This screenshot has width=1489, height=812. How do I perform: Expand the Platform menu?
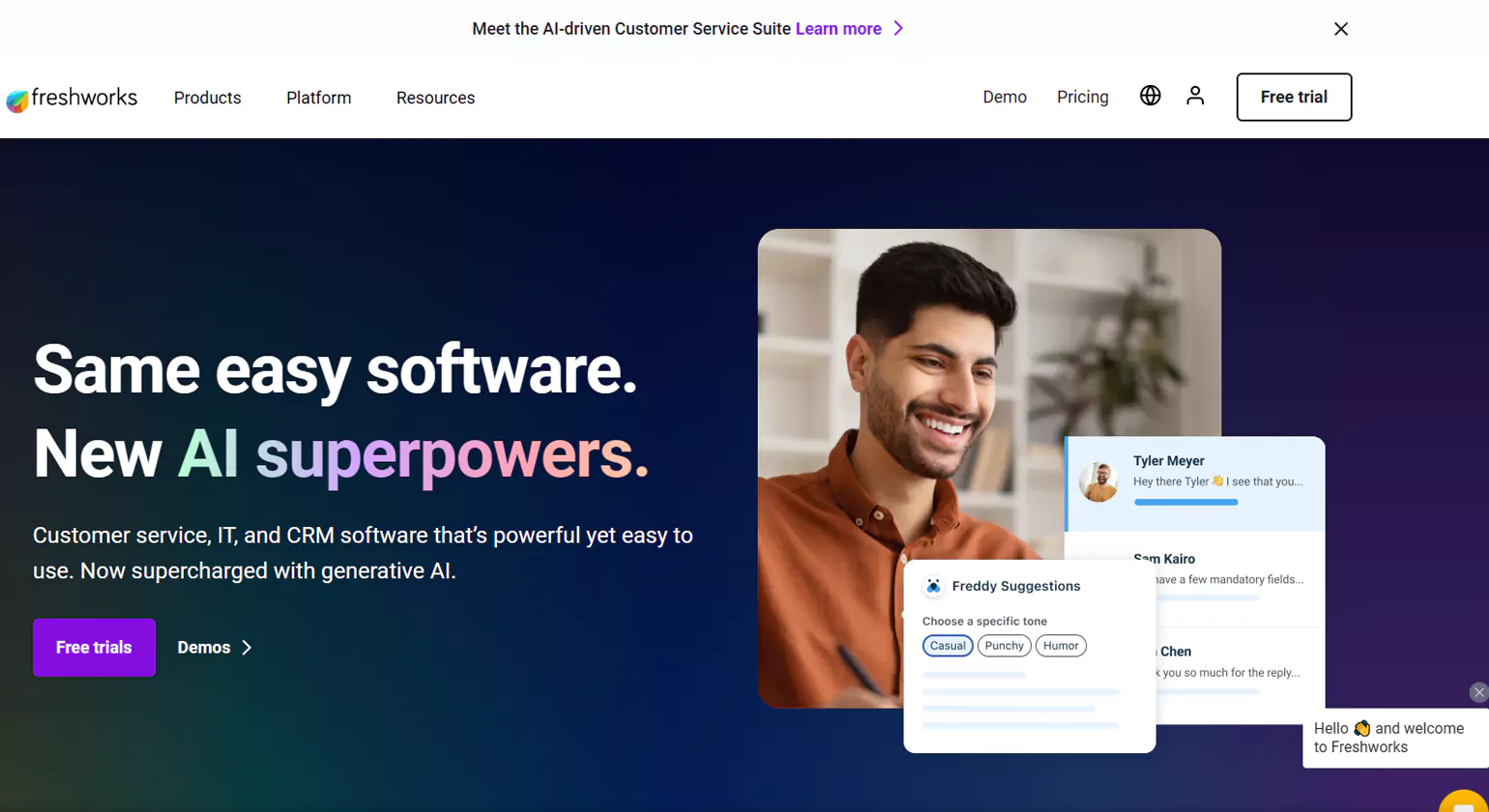[319, 98]
